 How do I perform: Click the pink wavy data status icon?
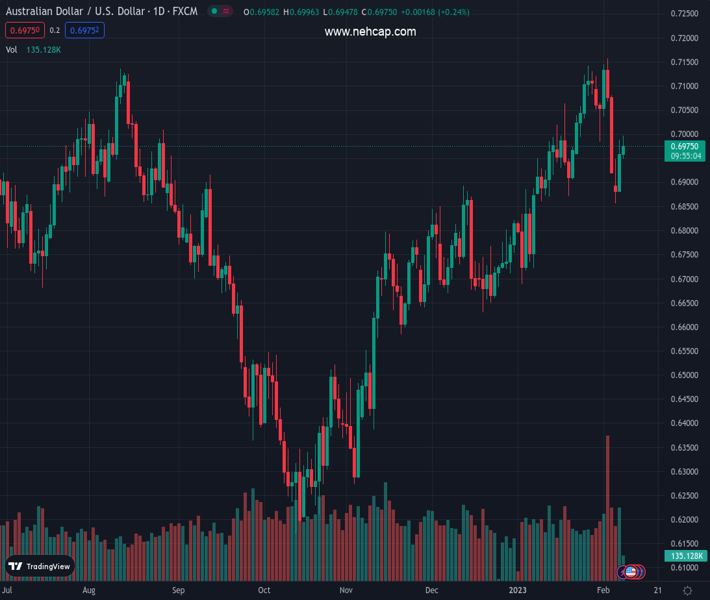(x=228, y=12)
